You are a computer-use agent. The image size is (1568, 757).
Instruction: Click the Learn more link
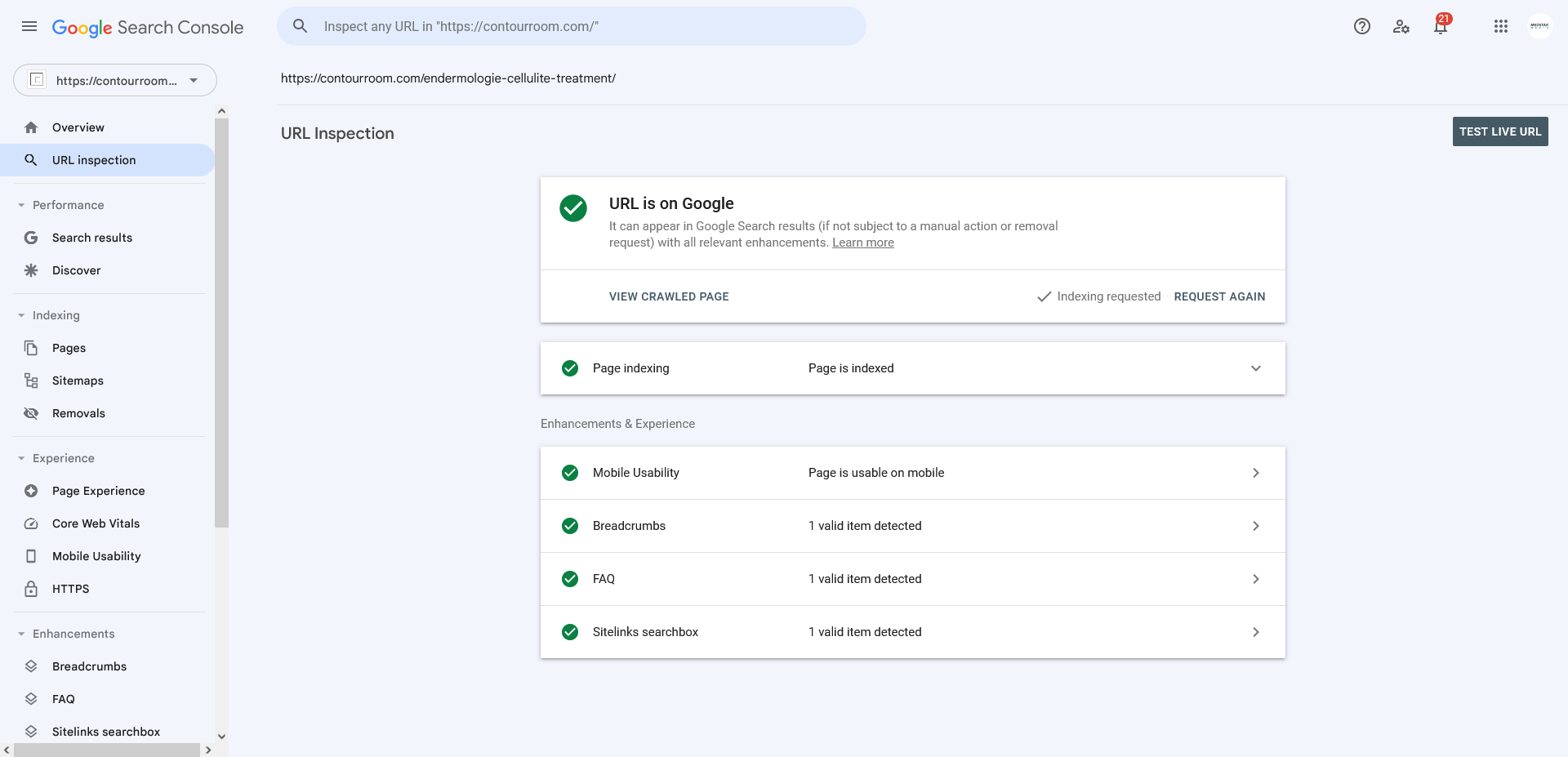pos(863,243)
